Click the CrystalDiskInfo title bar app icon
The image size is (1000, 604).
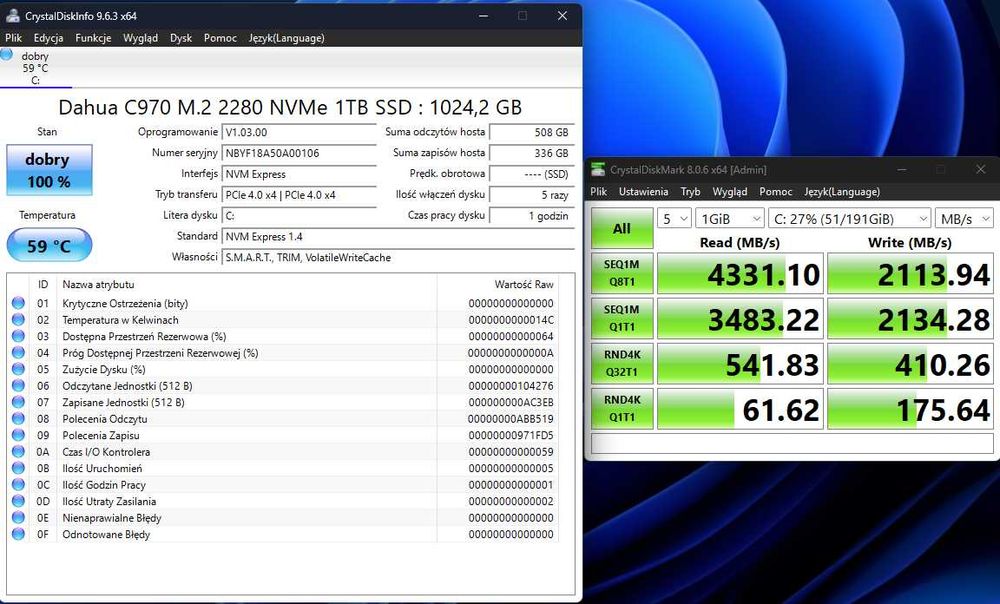click(x=12, y=16)
